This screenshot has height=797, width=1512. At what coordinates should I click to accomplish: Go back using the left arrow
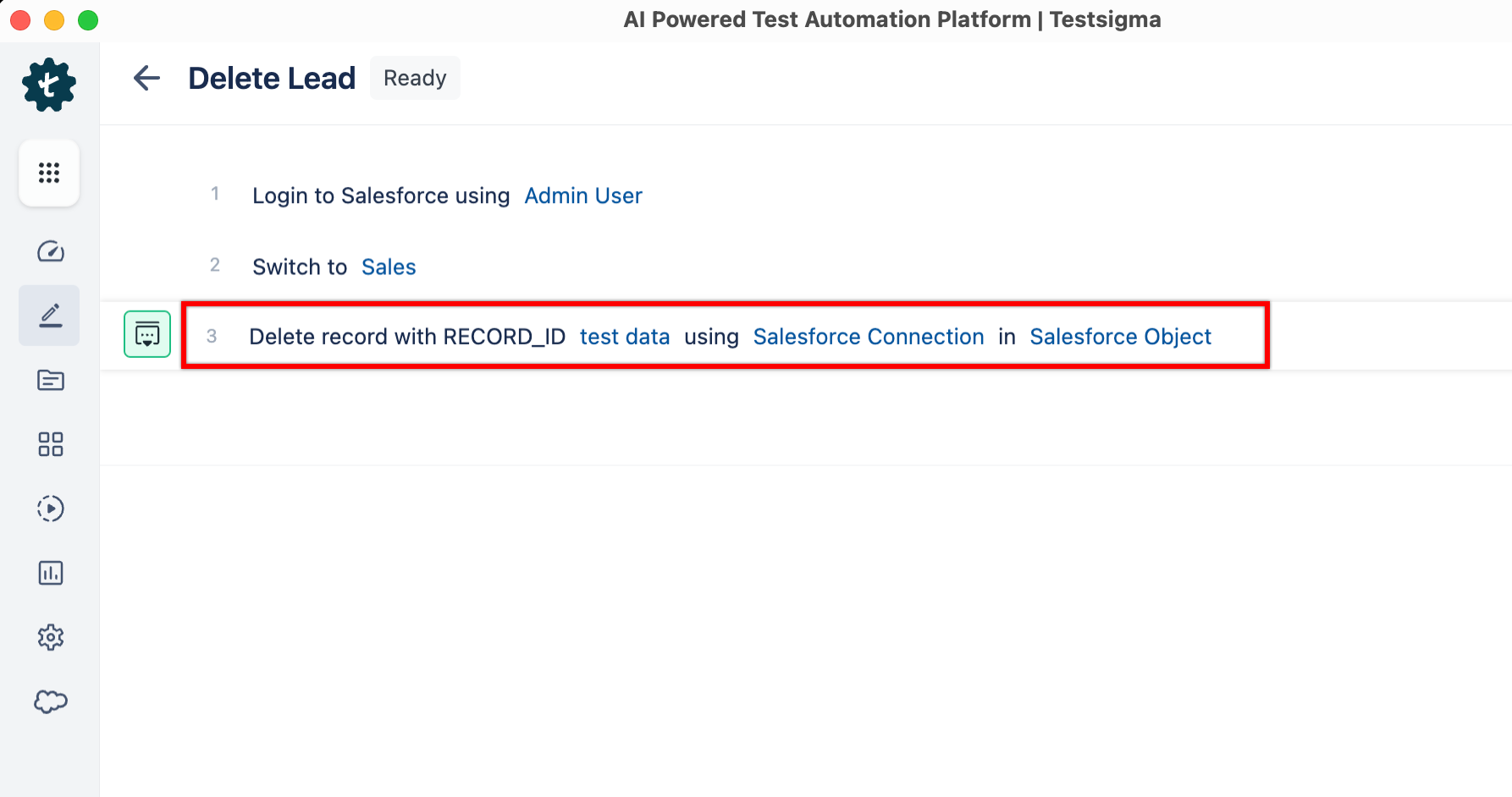[147, 79]
